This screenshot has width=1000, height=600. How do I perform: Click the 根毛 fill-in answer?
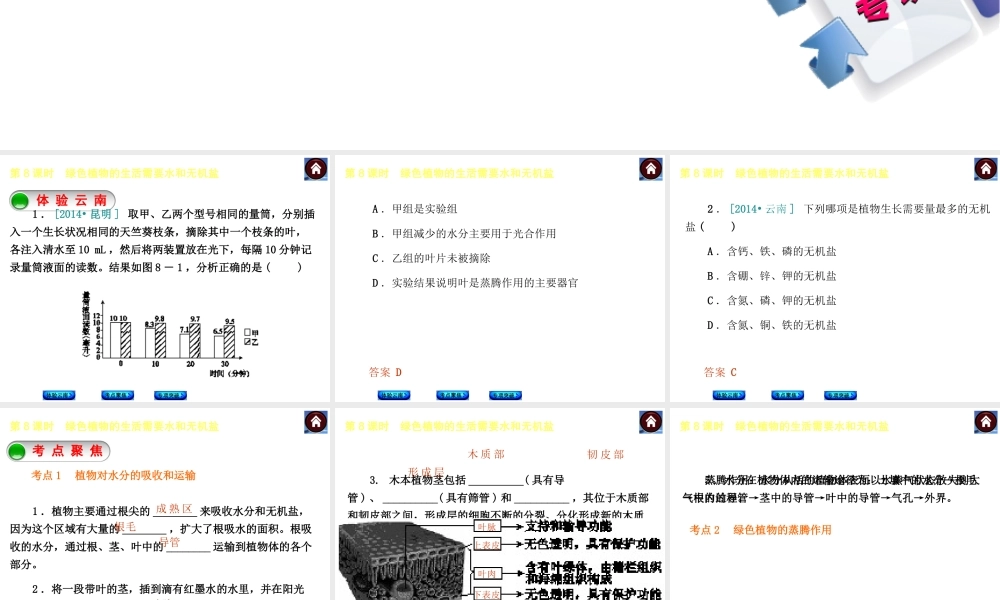(x=127, y=527)
